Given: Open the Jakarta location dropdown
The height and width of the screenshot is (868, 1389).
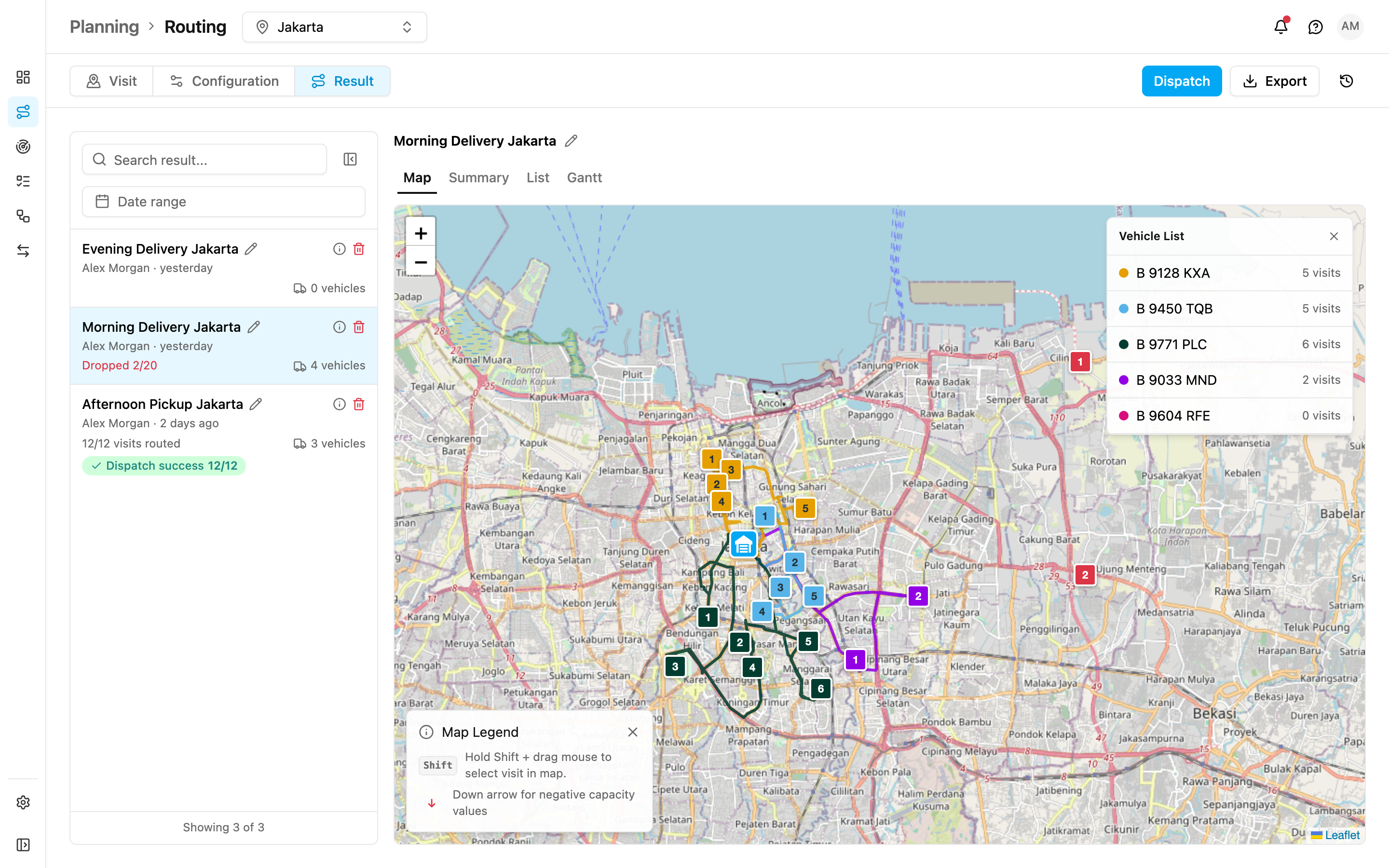Looking at the screenshot, I should pos(335,27).
